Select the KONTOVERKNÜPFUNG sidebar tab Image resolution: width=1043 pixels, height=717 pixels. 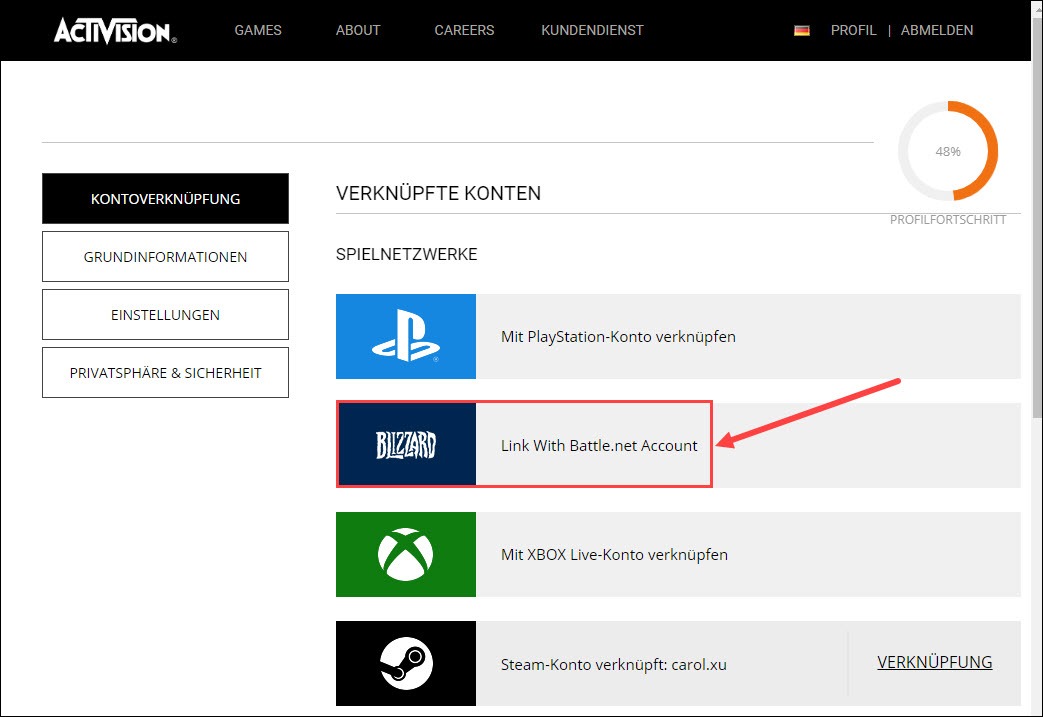pos(166,199)
